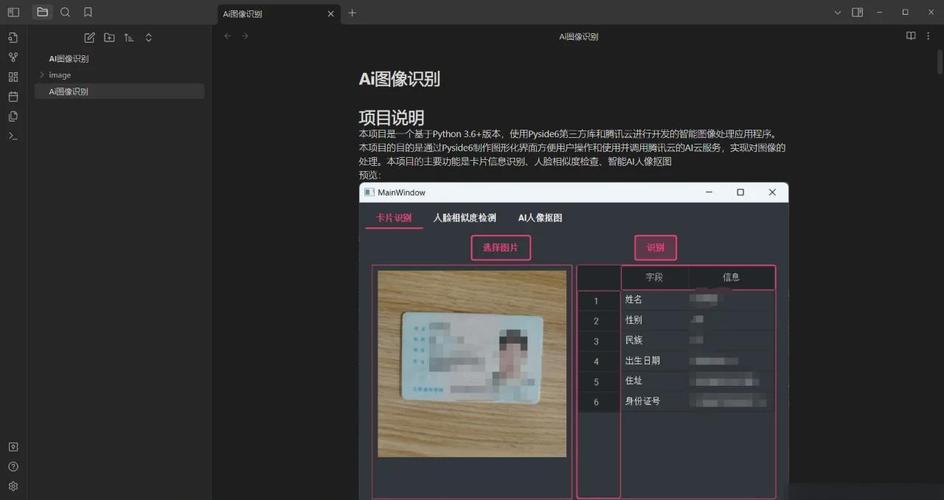Open today's daily note calendar icon
The height and width of the screenshot is (500, 944).
tap(13, 96)
